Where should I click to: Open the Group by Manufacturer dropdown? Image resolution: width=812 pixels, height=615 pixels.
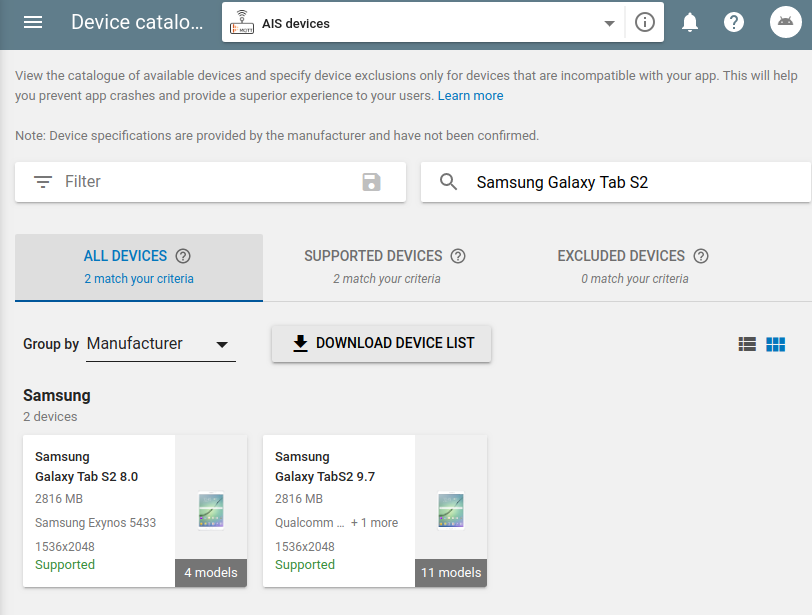pyautogui.click(x=161, y=344)
